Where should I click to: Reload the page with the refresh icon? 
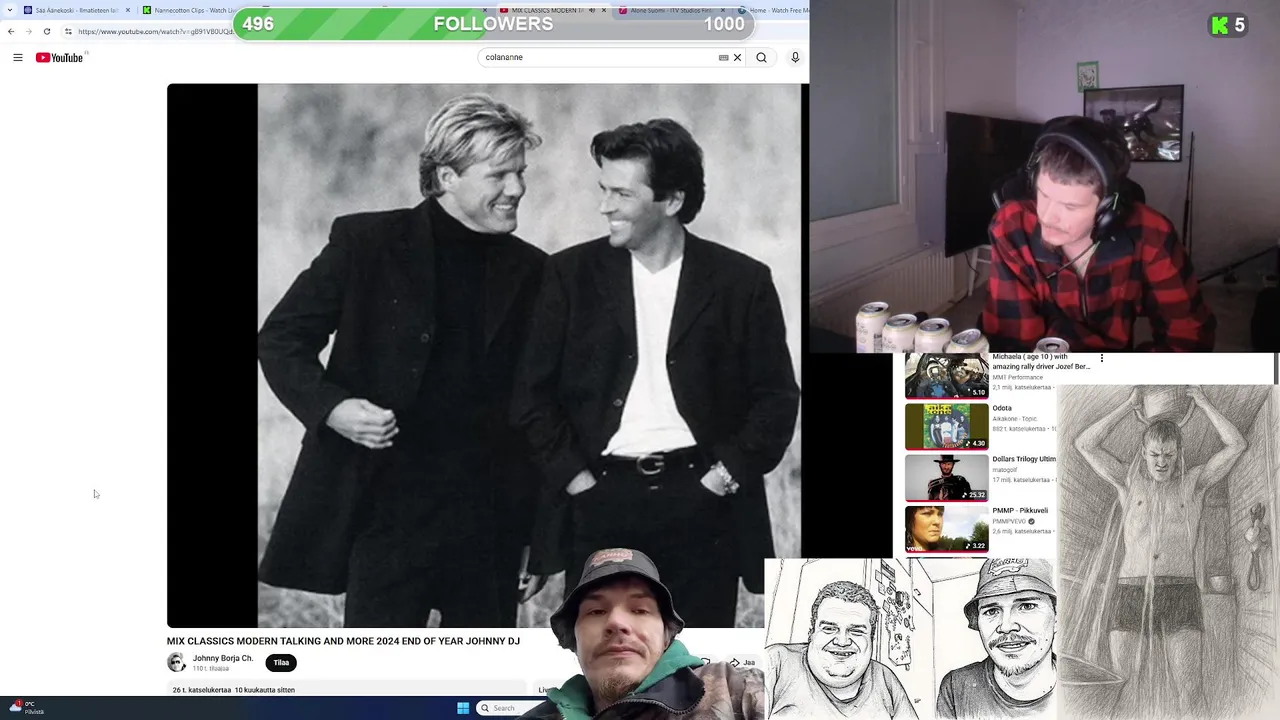click(46, 31)
